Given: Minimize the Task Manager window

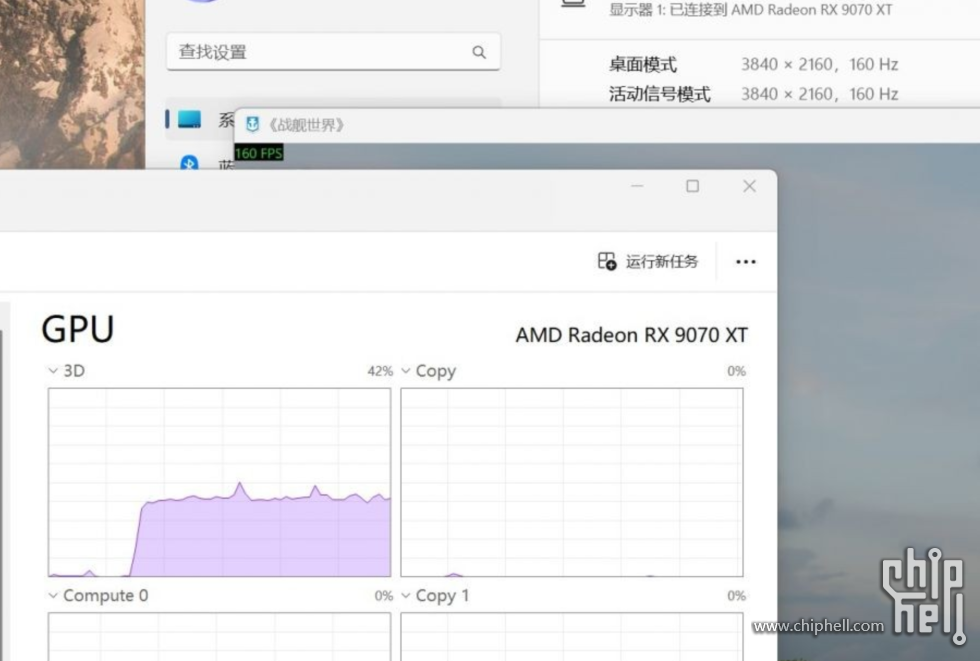Looking at the screenshot, I should (637, 186).
